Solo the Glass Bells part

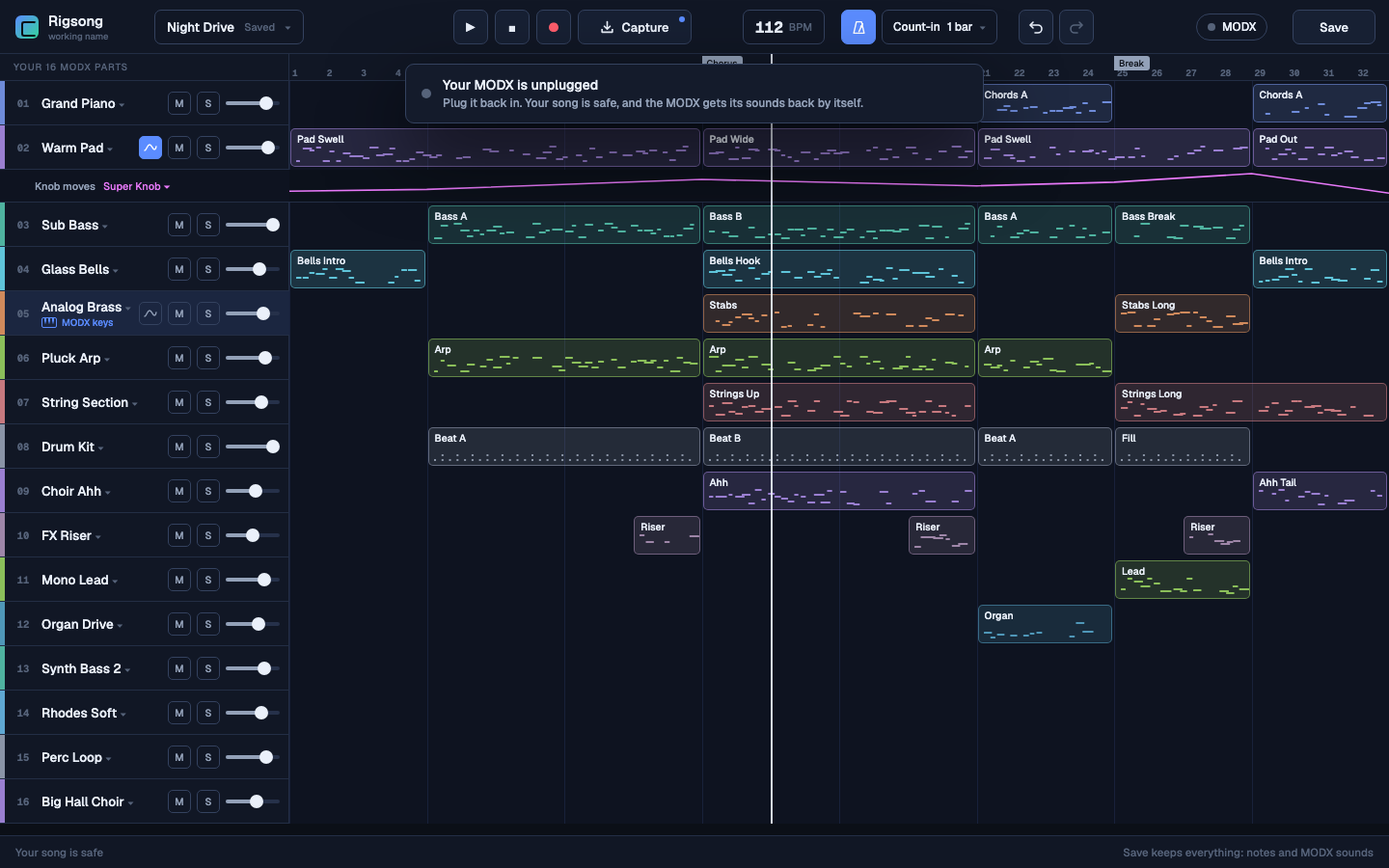(x=208, y=269)
